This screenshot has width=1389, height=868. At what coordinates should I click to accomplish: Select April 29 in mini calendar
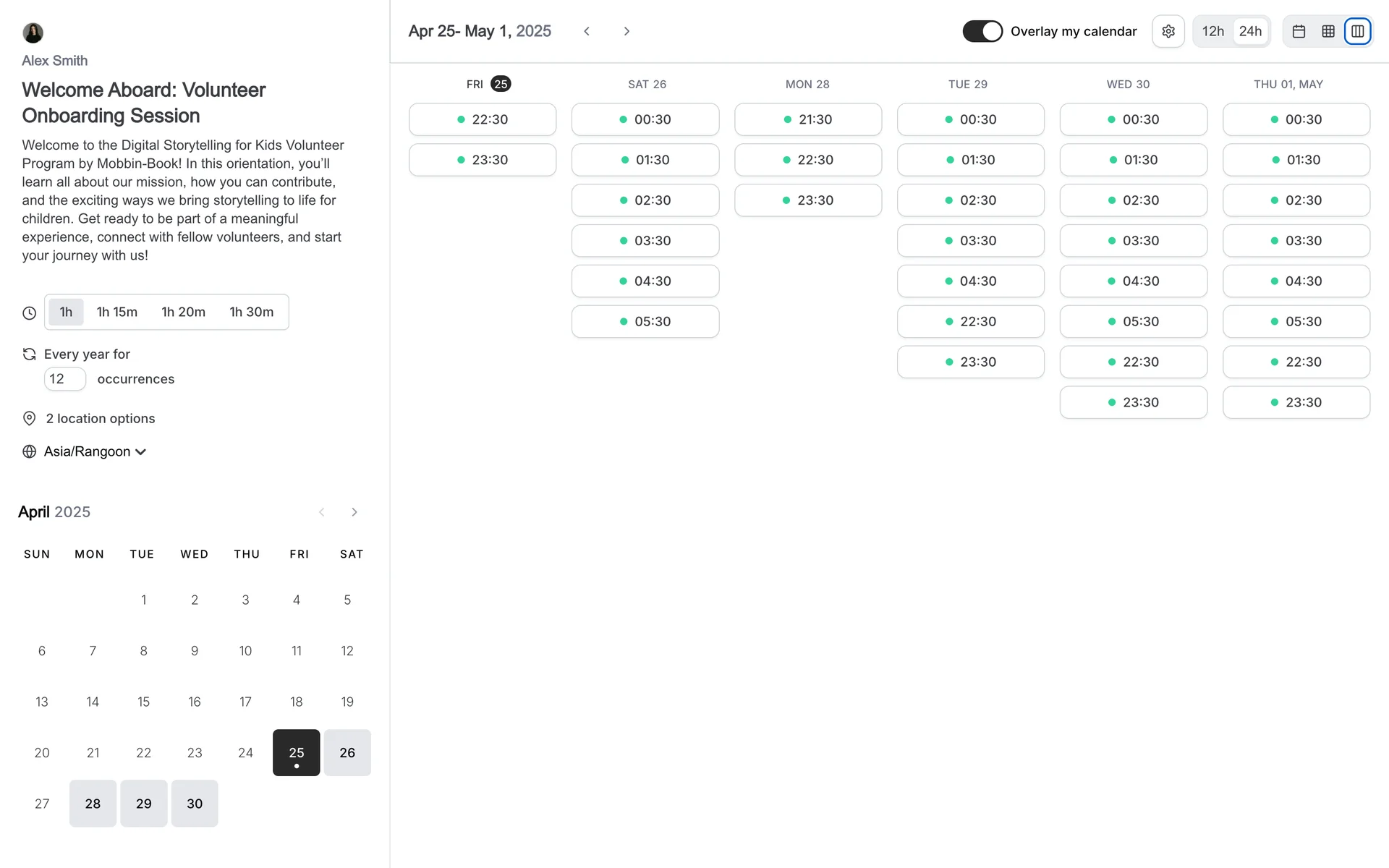click(143, 803)
